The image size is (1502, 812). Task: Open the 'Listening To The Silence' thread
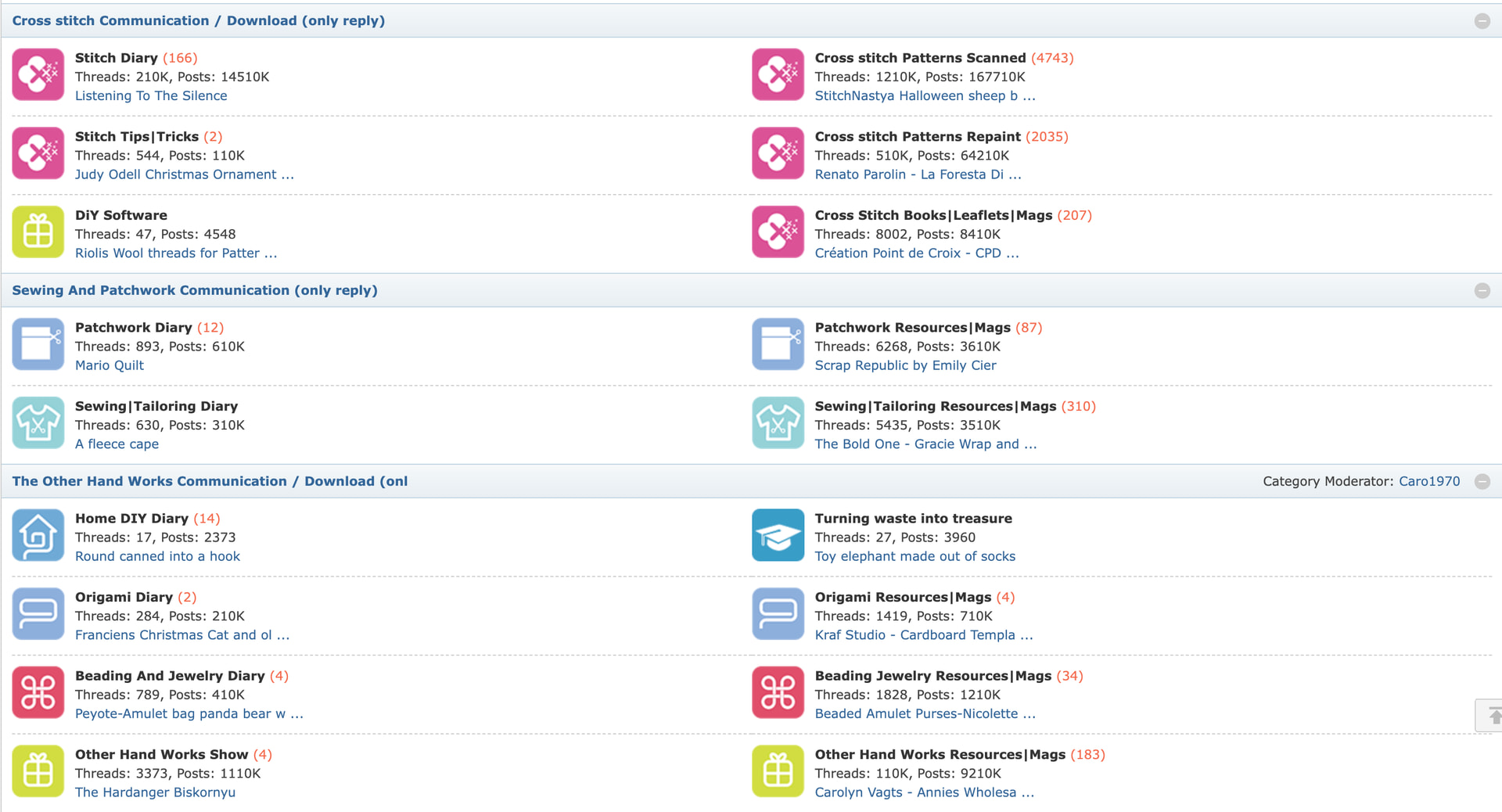(151, 96)
